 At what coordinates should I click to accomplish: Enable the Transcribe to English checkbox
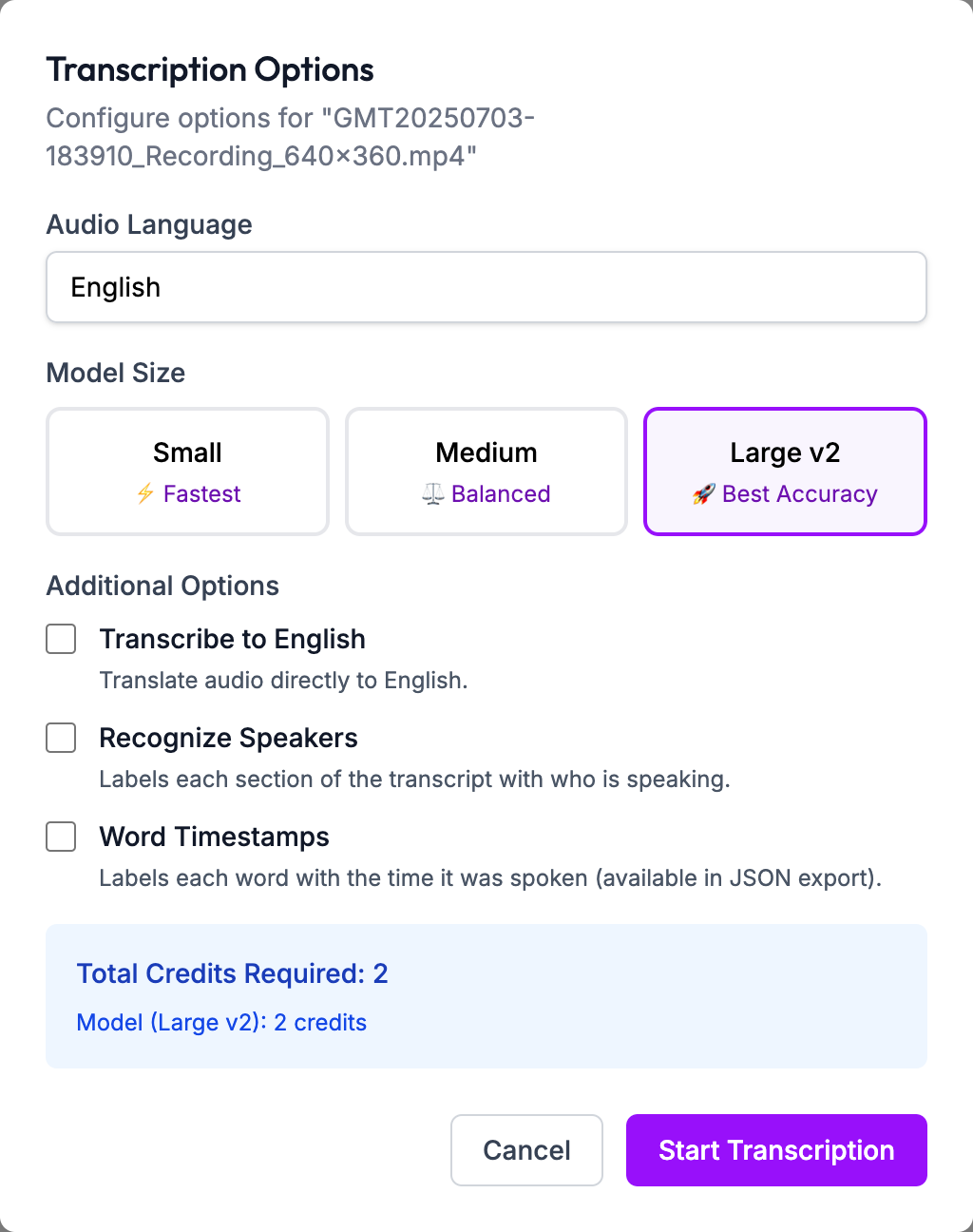[x=62, y=639]
